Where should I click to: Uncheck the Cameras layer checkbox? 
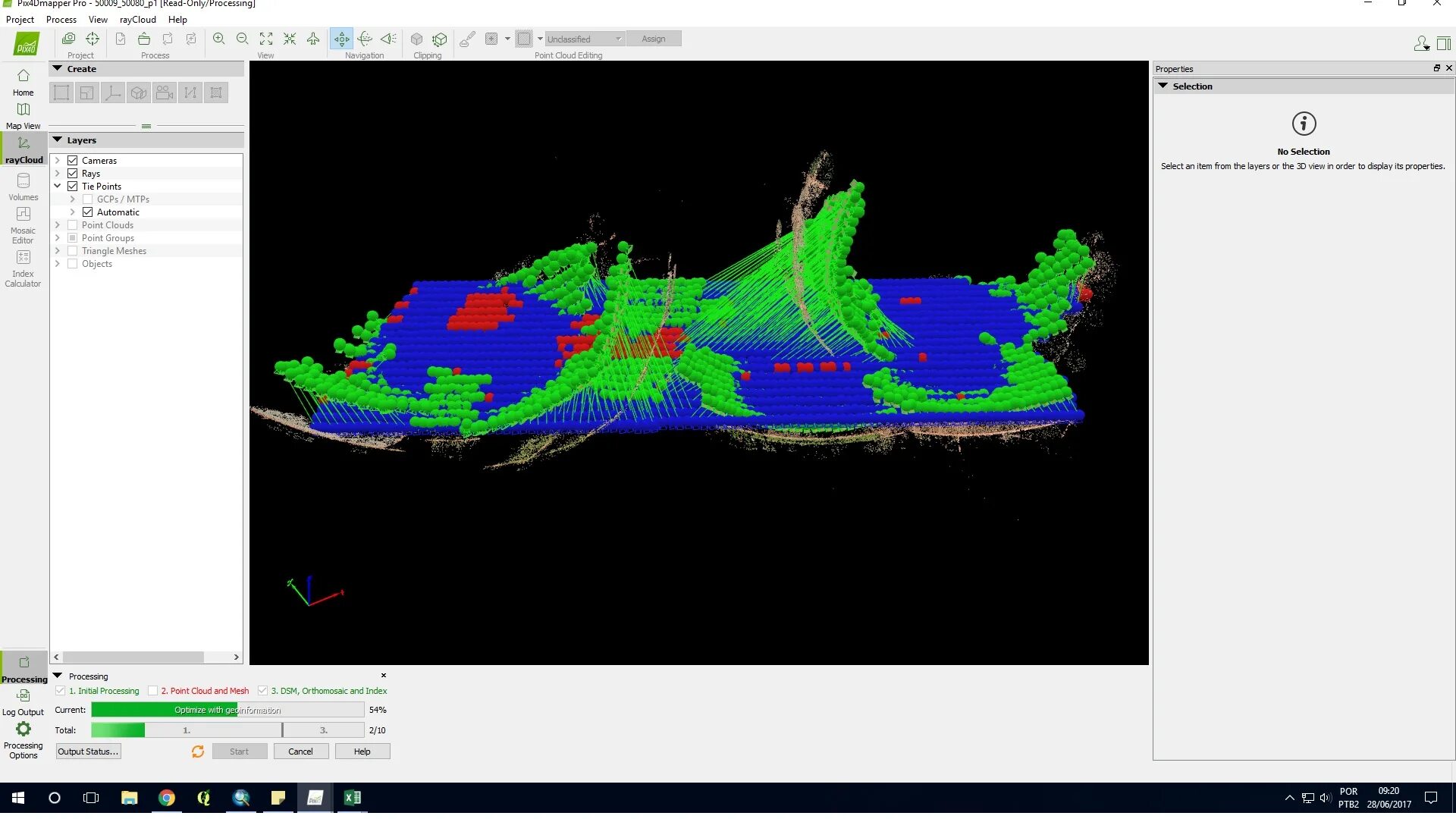pyautogui.click(x=73, y=161)
